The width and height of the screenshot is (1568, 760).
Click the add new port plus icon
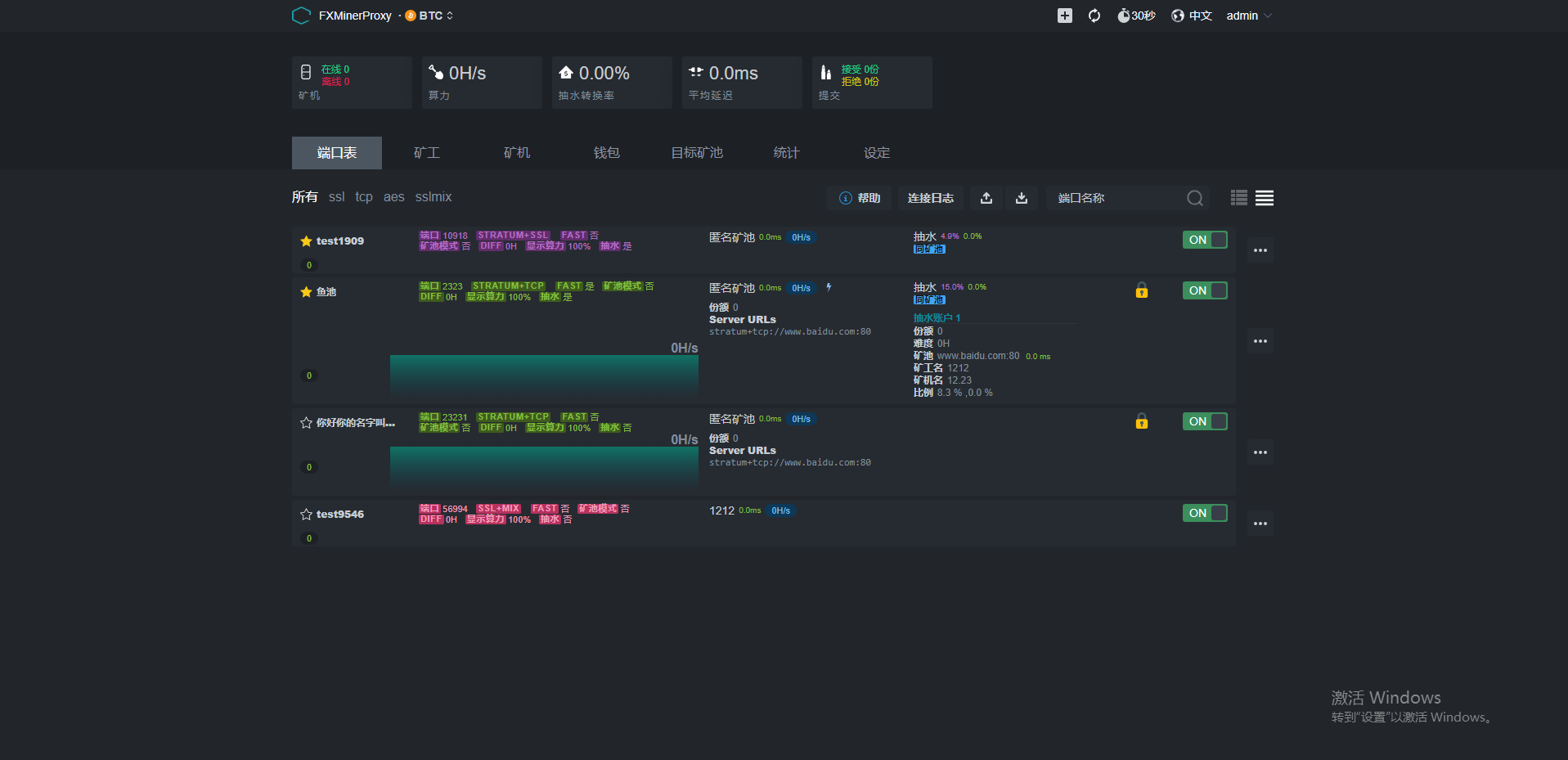pyautogui.click(x=1064, y=16)
